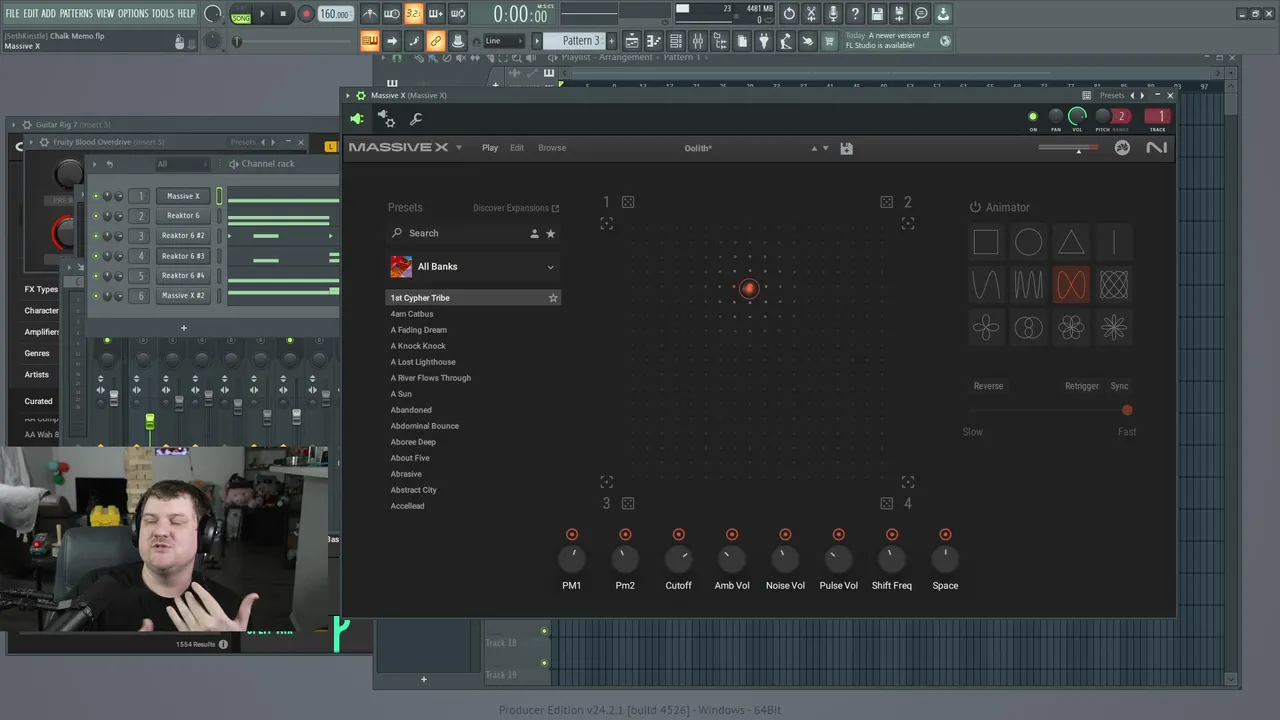Click the microphone audio recording icon
This screenshot has width=1280, height=720.
coord(833,14)
